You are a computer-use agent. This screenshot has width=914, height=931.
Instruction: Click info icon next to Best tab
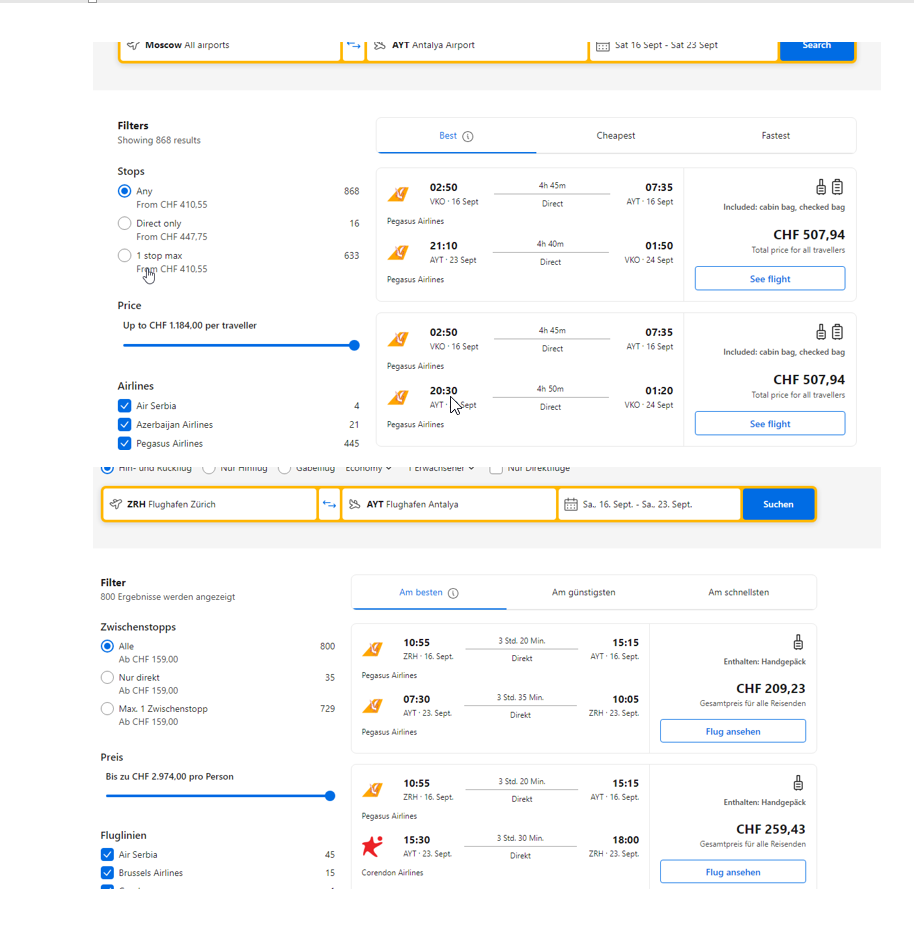click(468, 137)
